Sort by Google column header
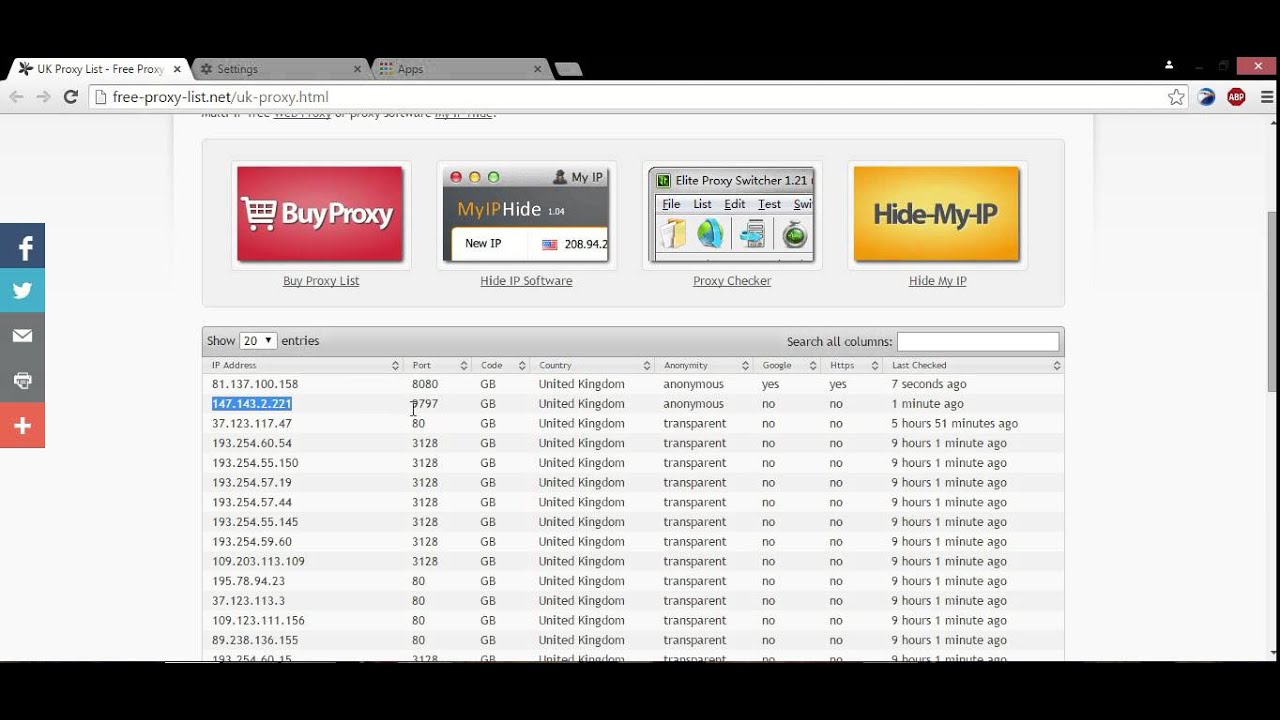This screenshot has width=1280, height=720. click(x=787, y=366)
